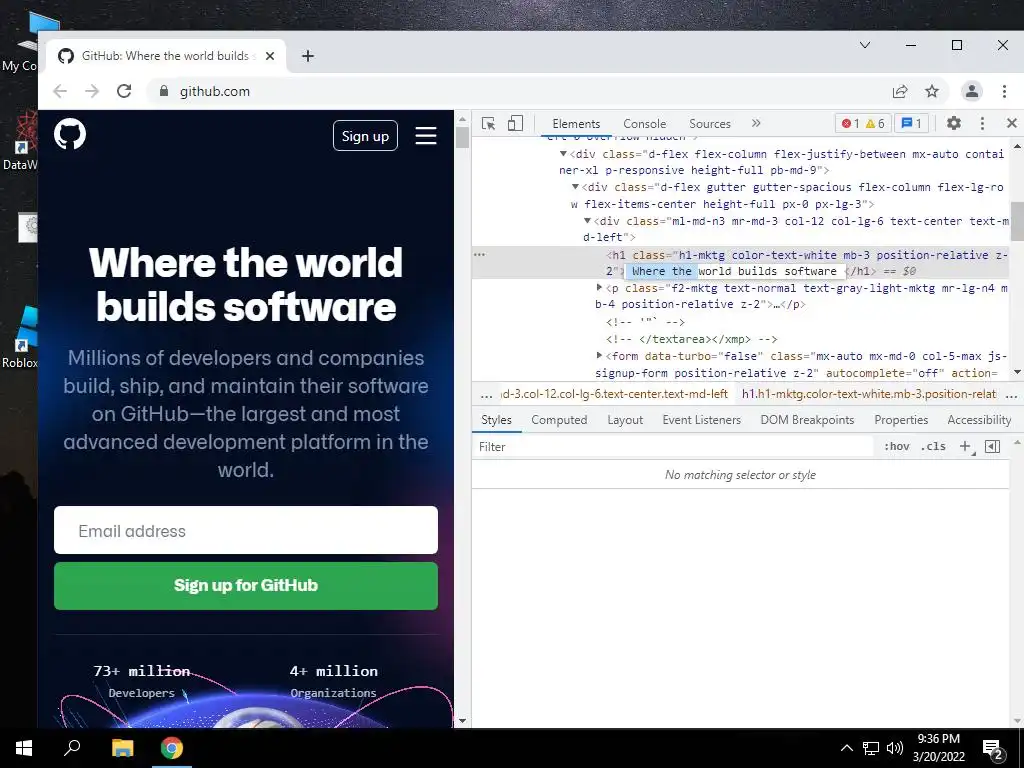Select the </textarea></xmp> comment node
The height and width of the screenshot is (768, 1024).
click(x=692, y=339)
